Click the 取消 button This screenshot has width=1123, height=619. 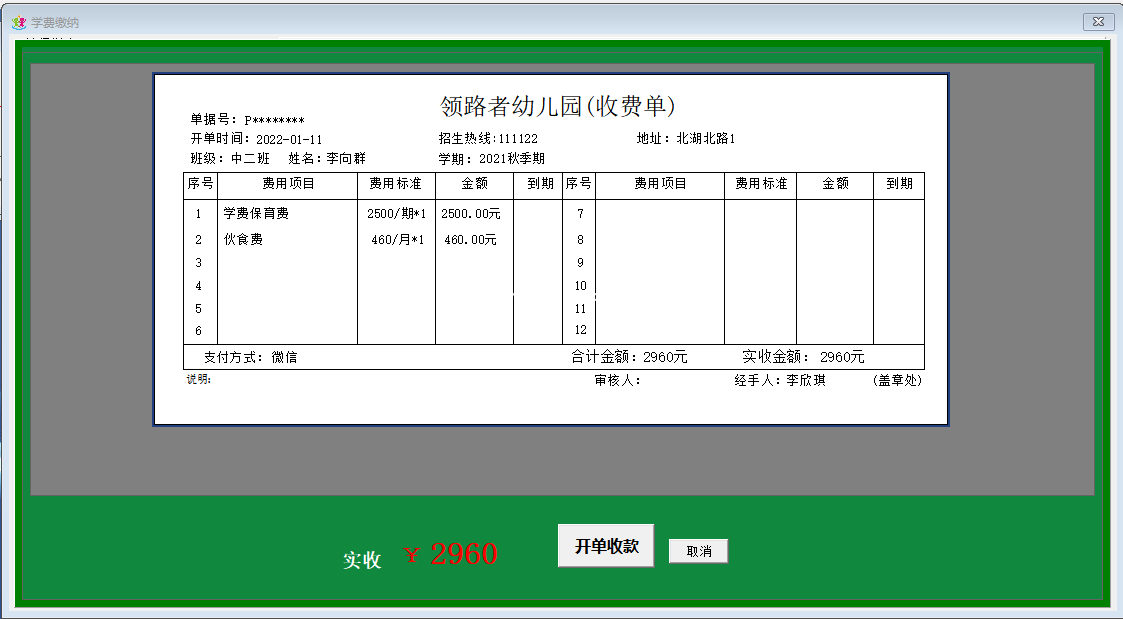pos(698,551)
